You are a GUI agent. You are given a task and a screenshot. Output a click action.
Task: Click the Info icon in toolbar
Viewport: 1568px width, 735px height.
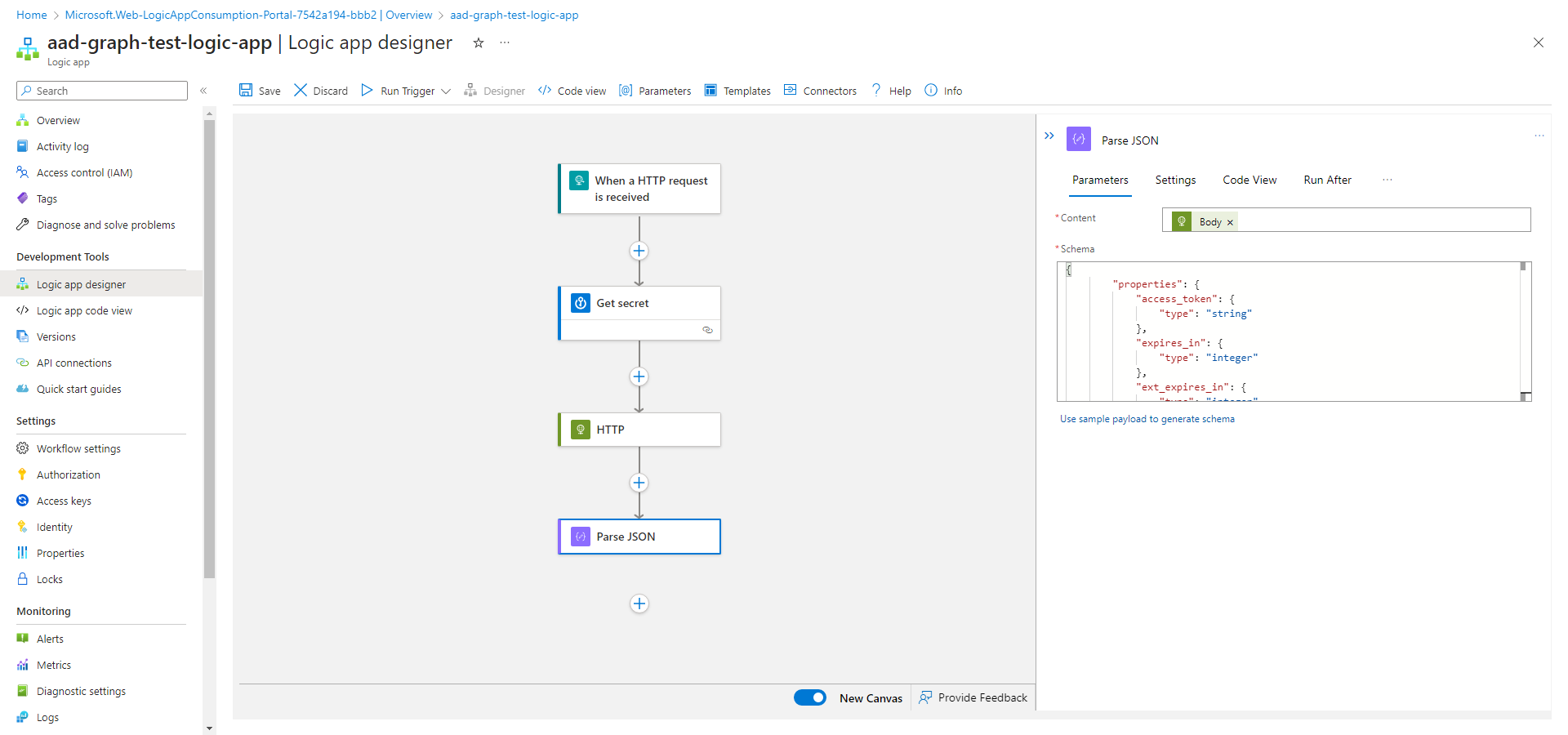[931, 91]
